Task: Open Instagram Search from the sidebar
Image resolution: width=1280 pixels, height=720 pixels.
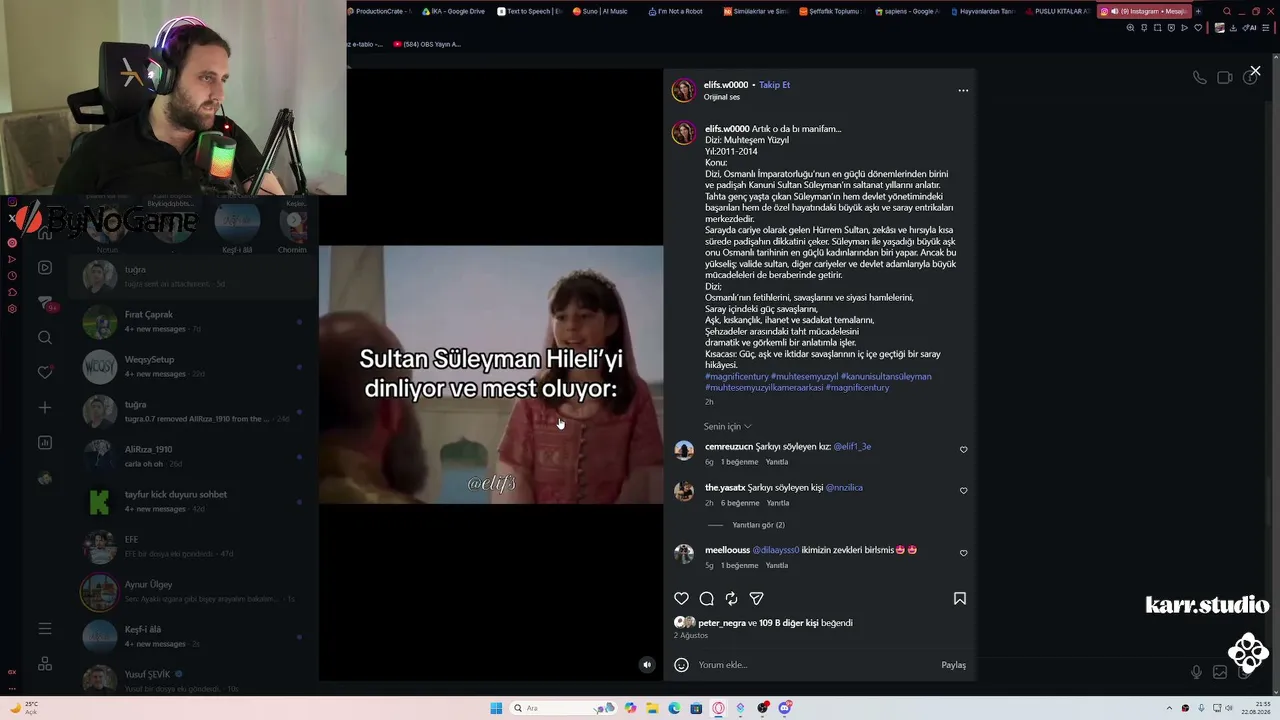Action: [44, 338]
